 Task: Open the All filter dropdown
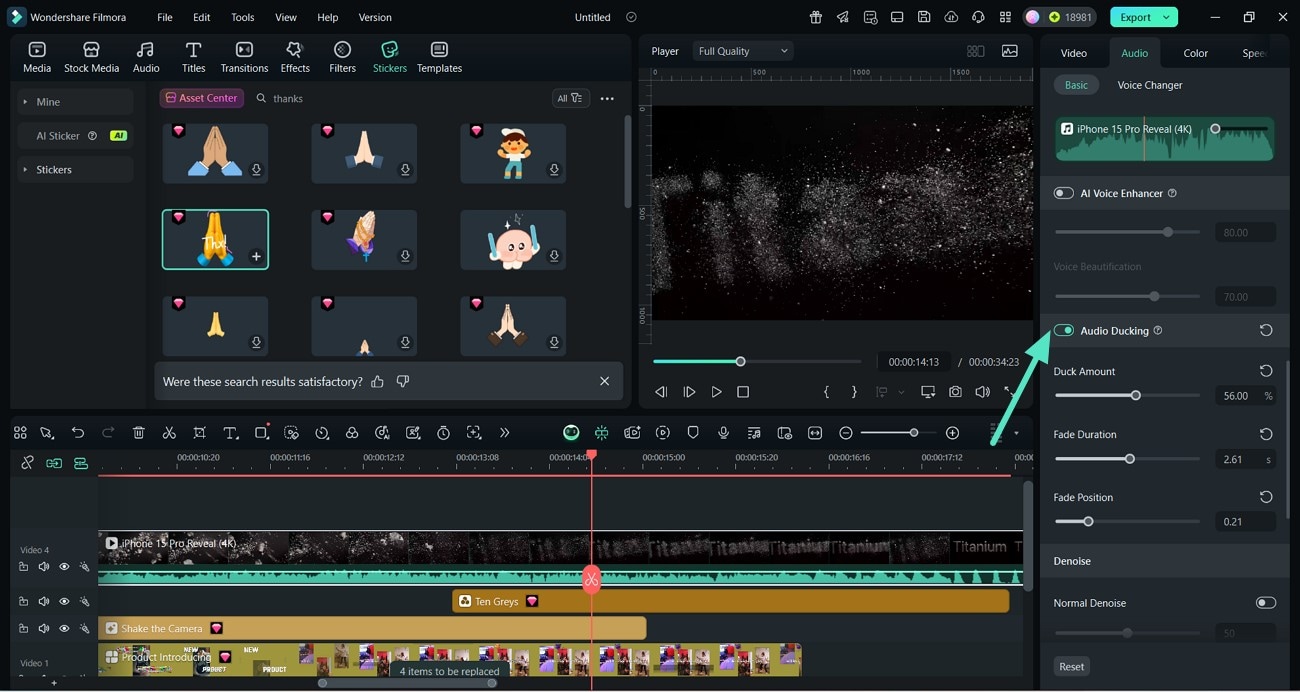pos(569,98)
